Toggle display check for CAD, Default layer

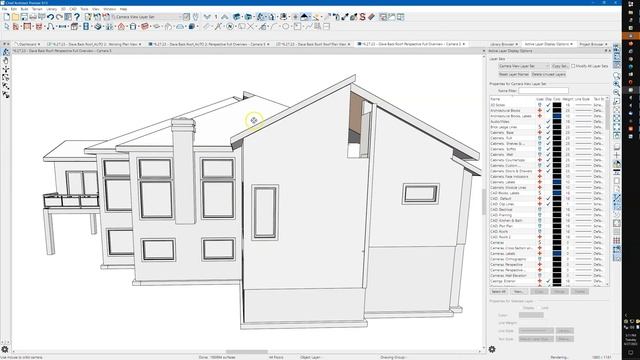pos(548,199)
